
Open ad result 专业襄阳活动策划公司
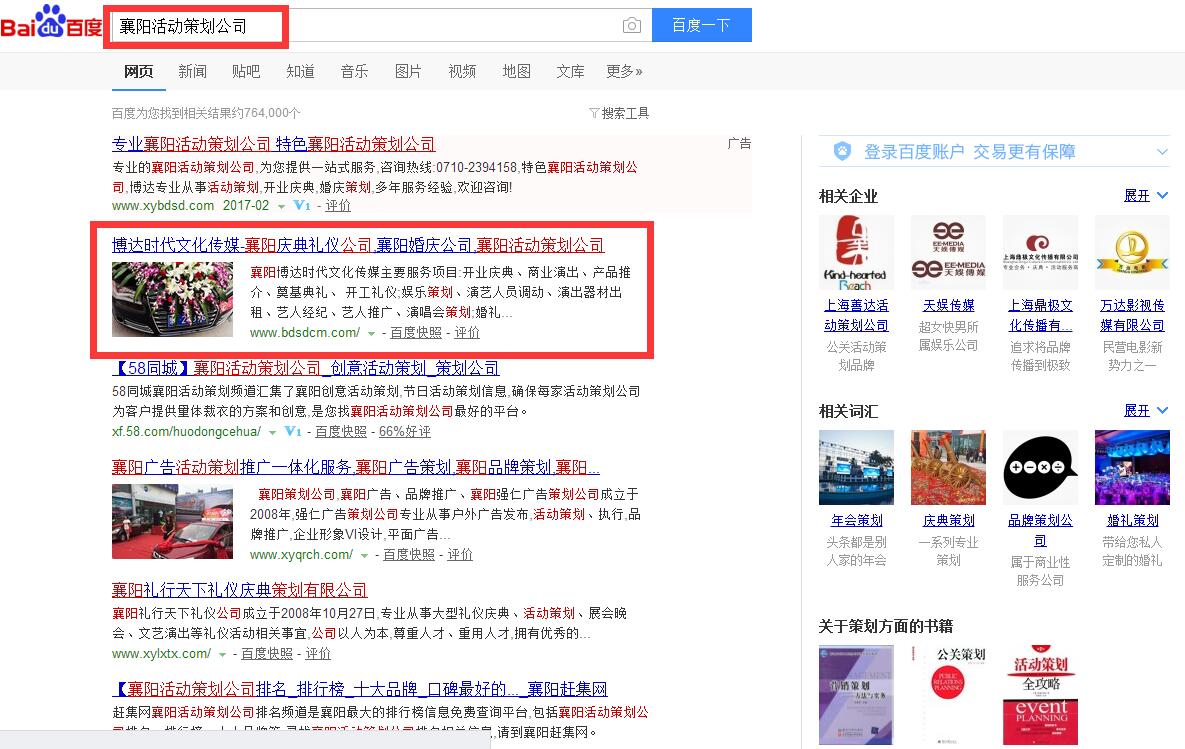tap(274, 144)
